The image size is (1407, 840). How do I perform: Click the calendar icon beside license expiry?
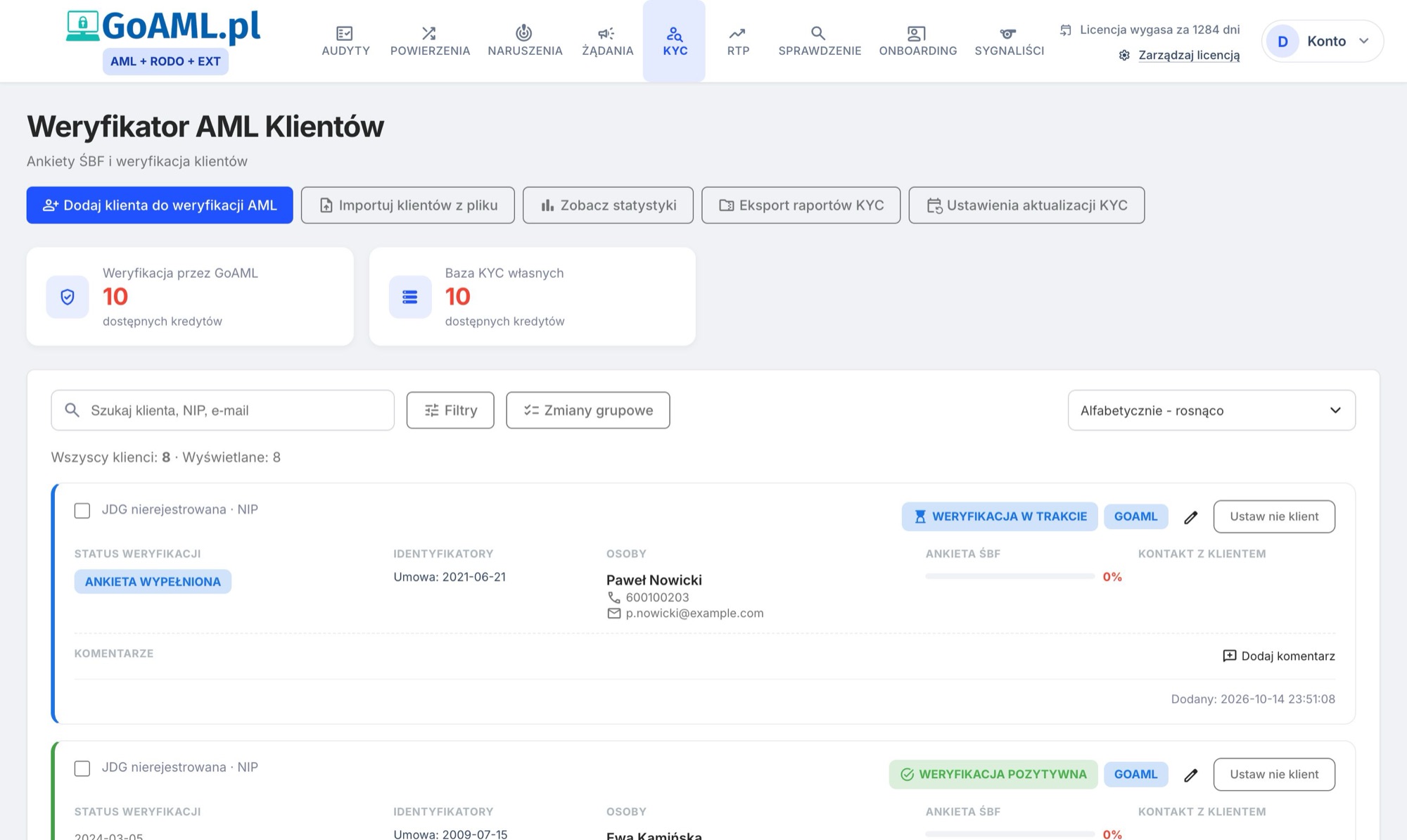point(1066,30)
